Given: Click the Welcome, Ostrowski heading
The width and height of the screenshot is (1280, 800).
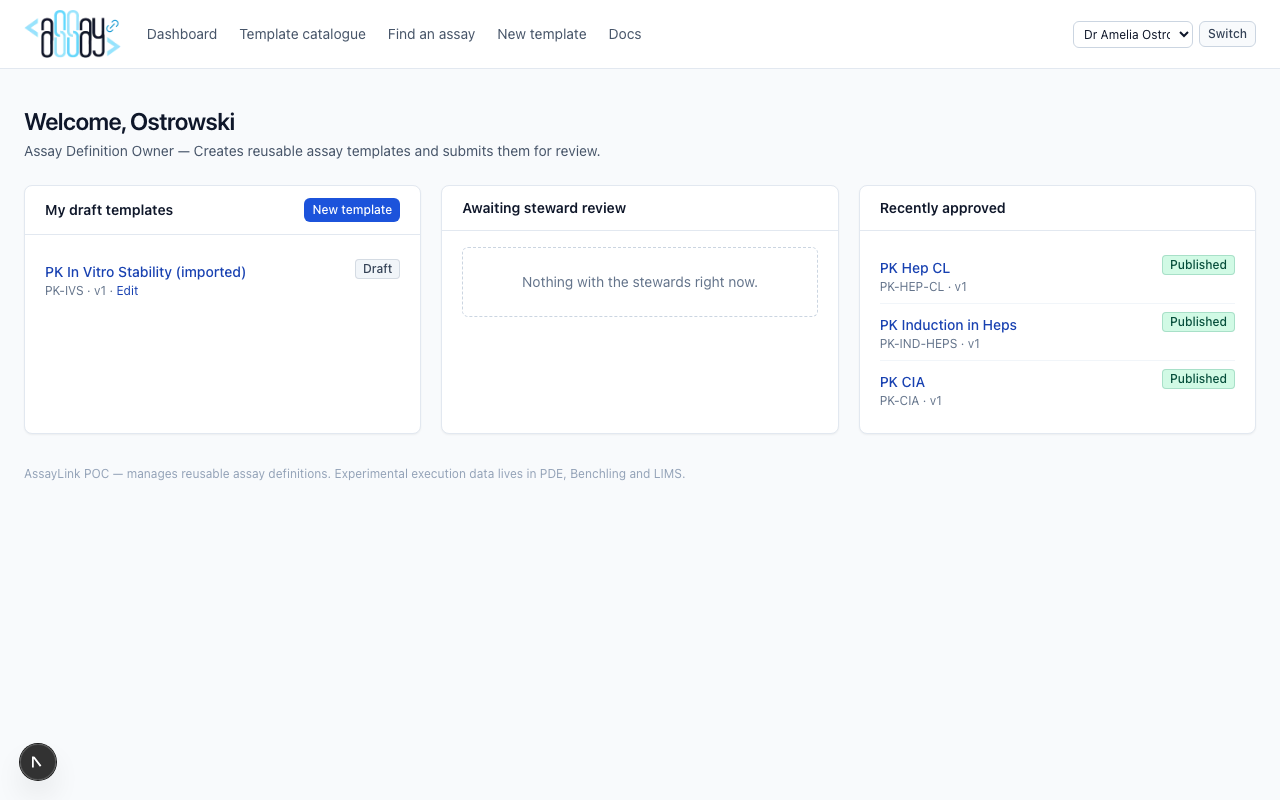Looking at the screenshot, I should coord(129,122).
